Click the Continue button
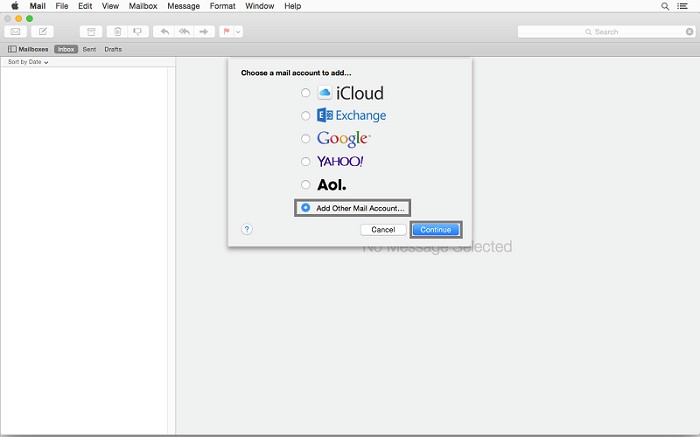700x437 pixels. [x=436, y=229]
